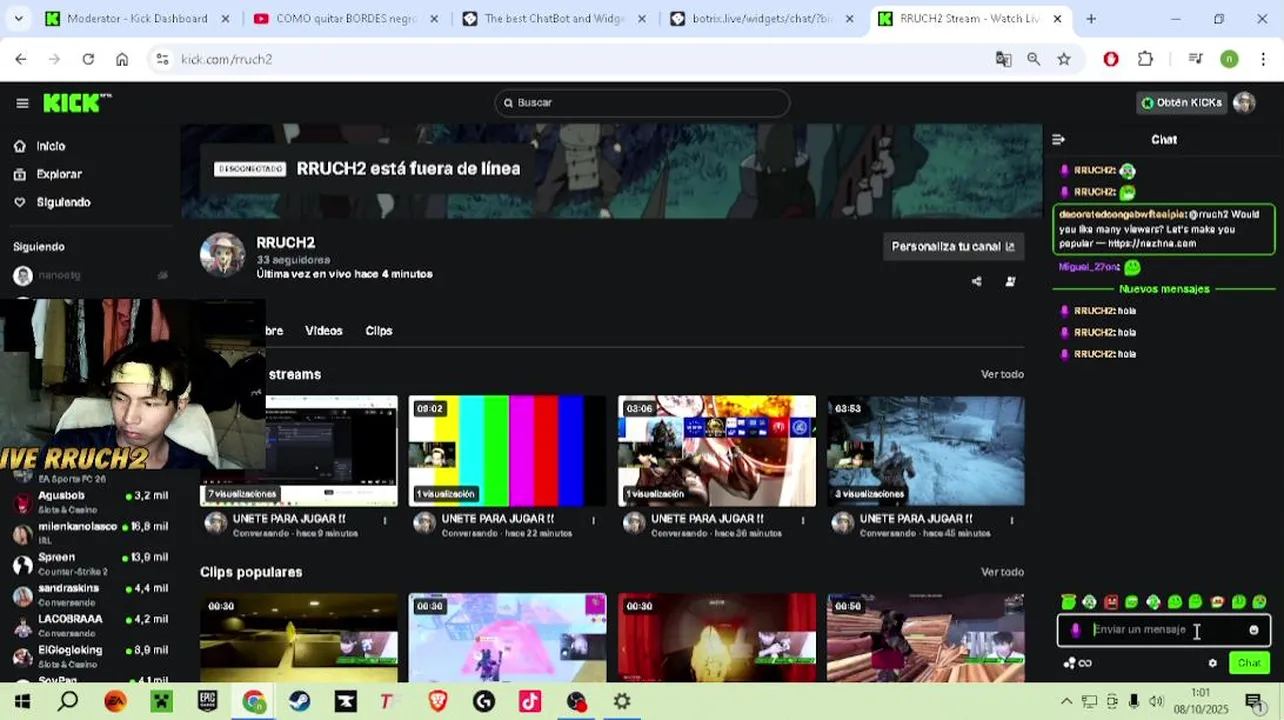The height and width of the screenshot is (720, 1284).
Task: Click the Enviar un mensaje input field
Action: pyautogui.click(x=1166, y=630)
